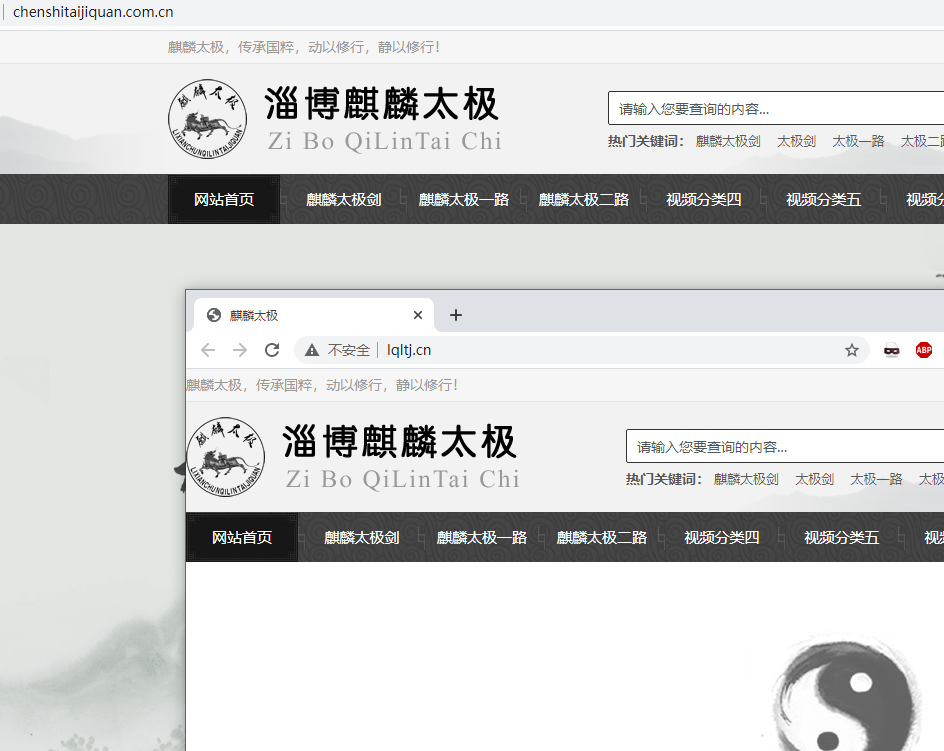The width and height of the screenshot is (944, 751).
Task: Click the 太极剑 hot keyword on the lqltj.cn page
Action: (x=814, y=479)
